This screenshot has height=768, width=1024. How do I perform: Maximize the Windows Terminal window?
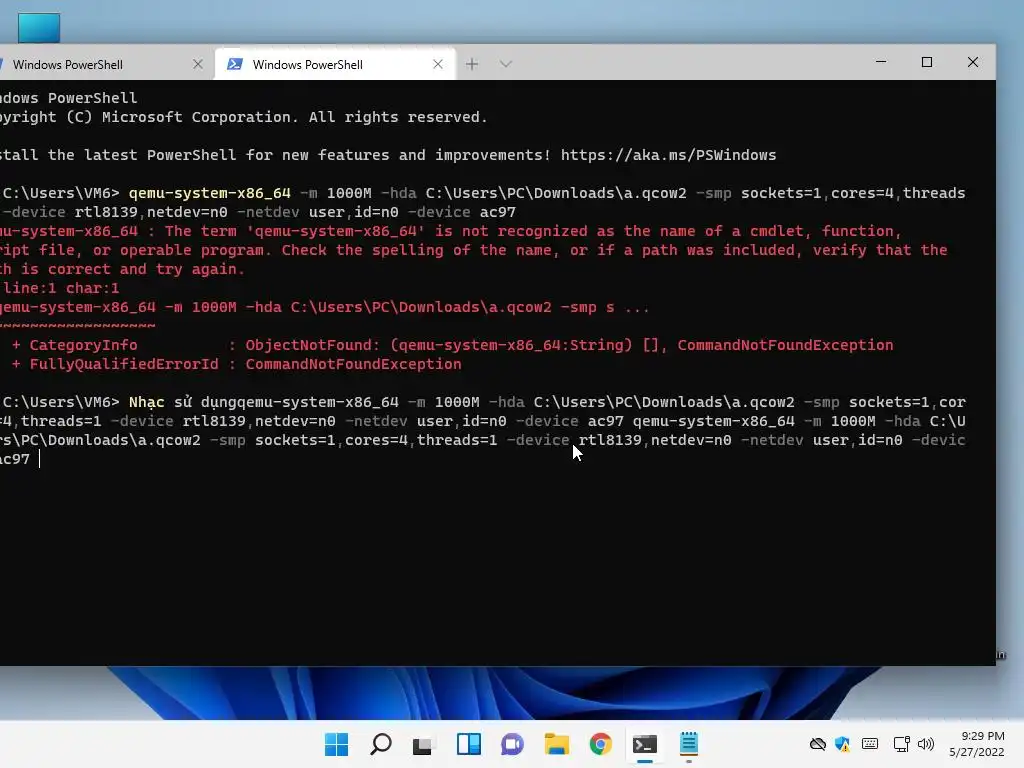(x=927, y=62)
